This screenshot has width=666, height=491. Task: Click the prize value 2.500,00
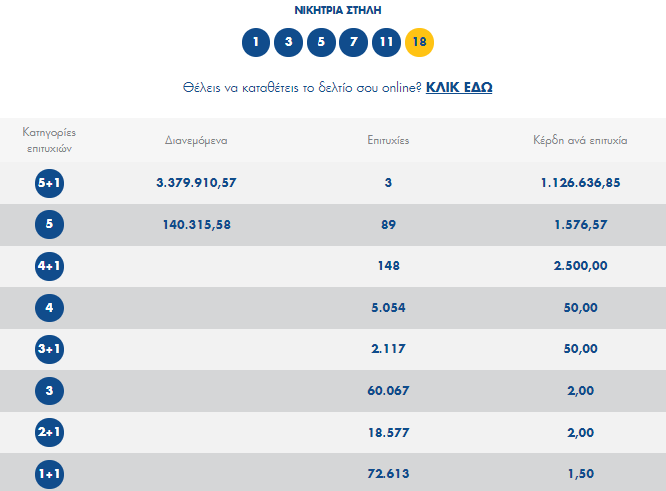[x=580, y=266]
